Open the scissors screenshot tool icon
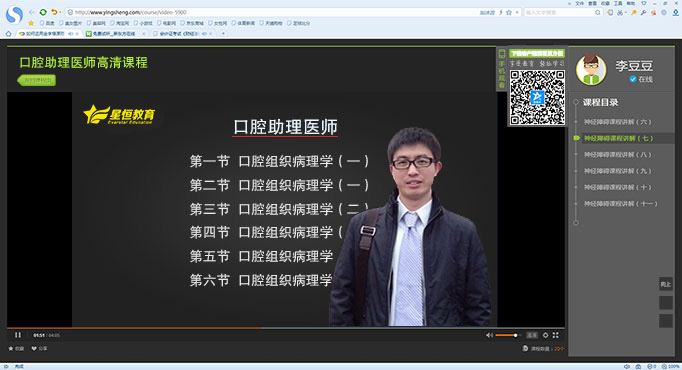 620,13
